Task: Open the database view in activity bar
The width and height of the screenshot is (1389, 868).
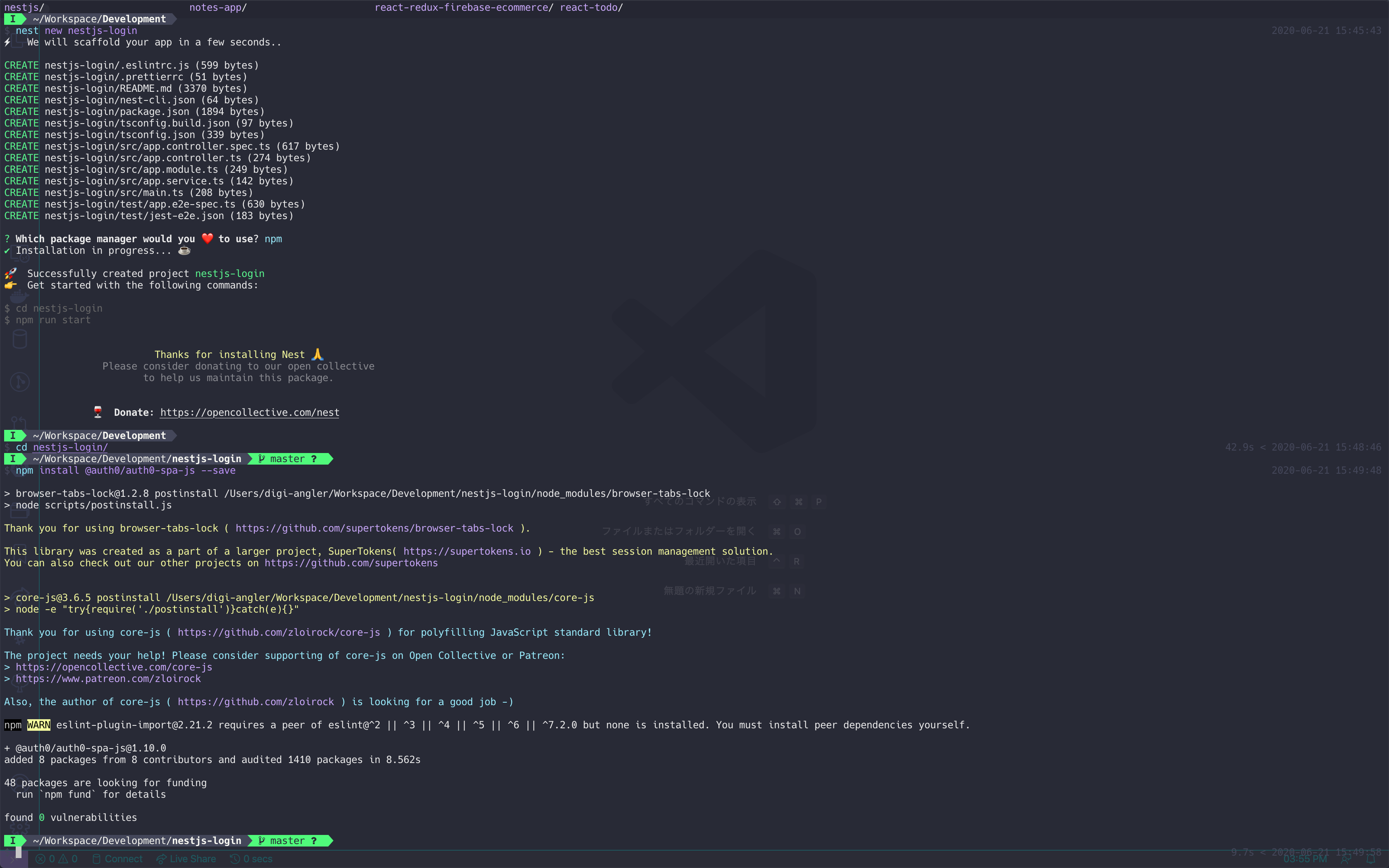Action: (x=19, y=339)
